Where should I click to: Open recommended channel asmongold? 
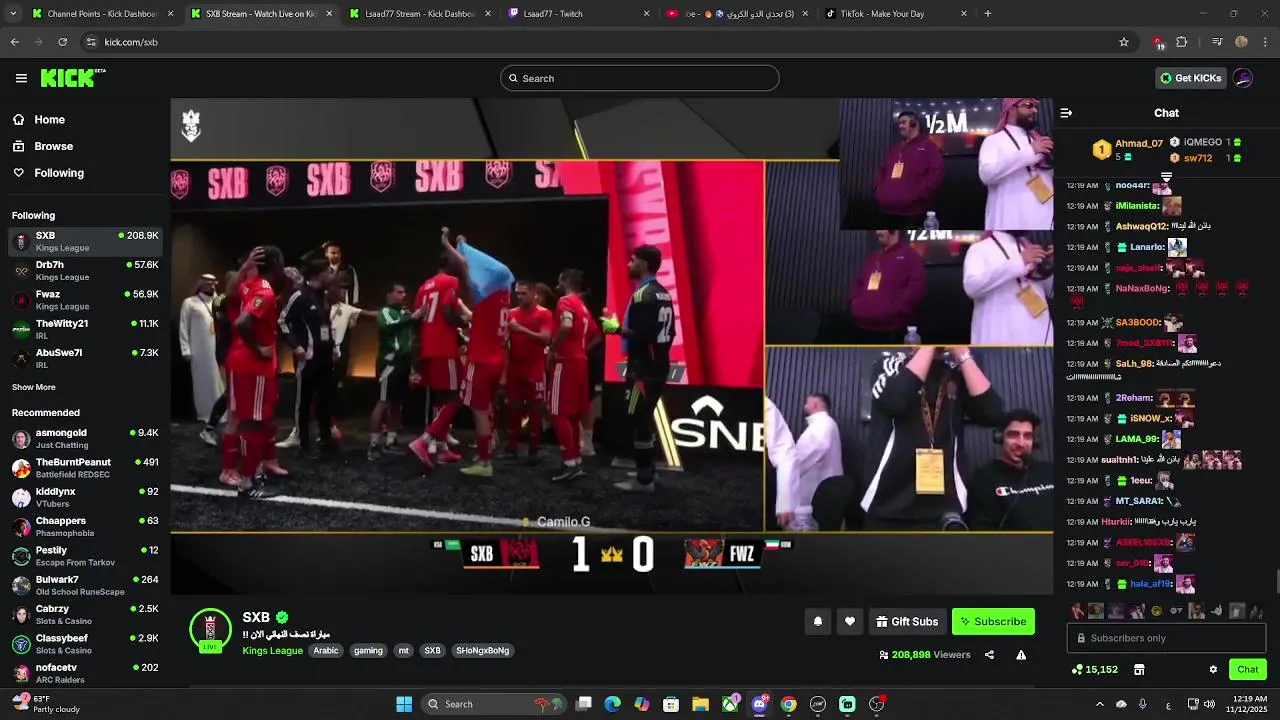85,438
